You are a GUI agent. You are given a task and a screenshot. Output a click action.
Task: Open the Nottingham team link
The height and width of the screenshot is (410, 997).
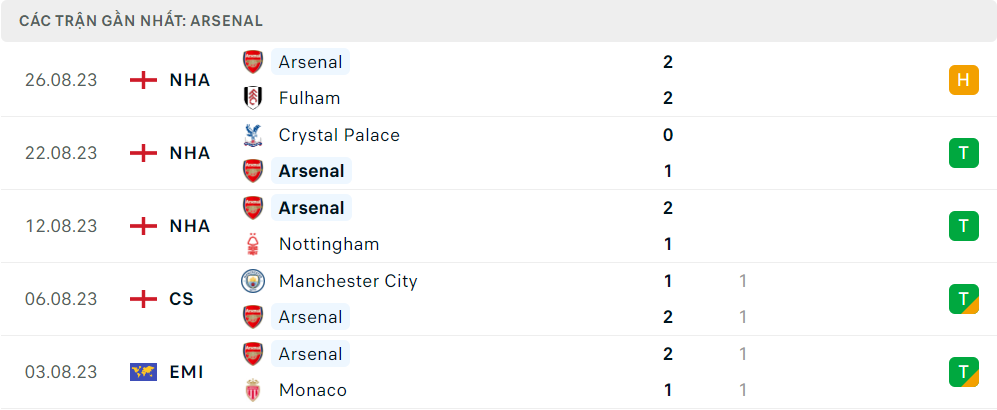pyautogui.click(x=329, y=244)
